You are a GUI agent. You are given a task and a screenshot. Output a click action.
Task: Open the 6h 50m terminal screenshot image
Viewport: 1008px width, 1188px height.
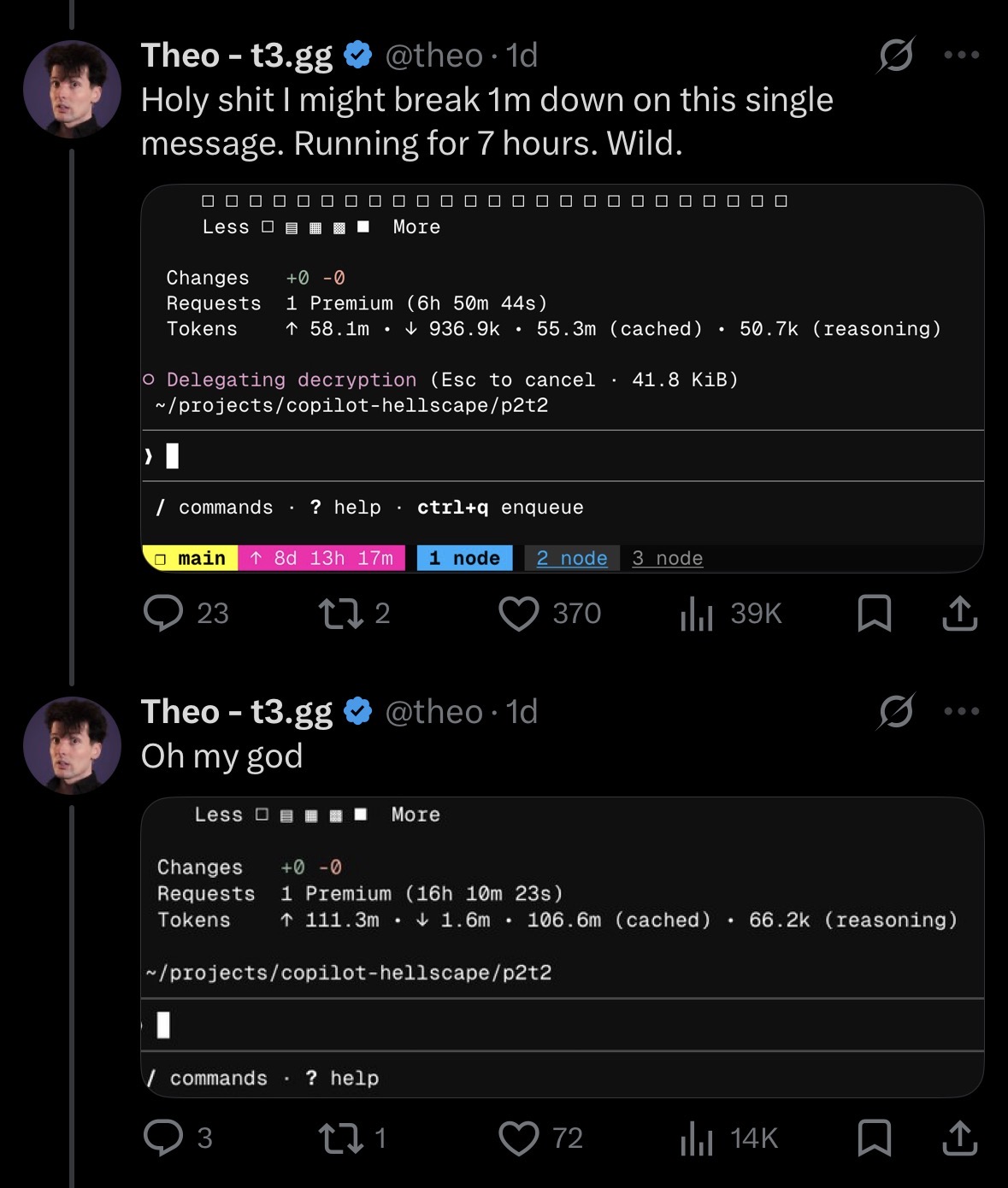tap(563, 379)
